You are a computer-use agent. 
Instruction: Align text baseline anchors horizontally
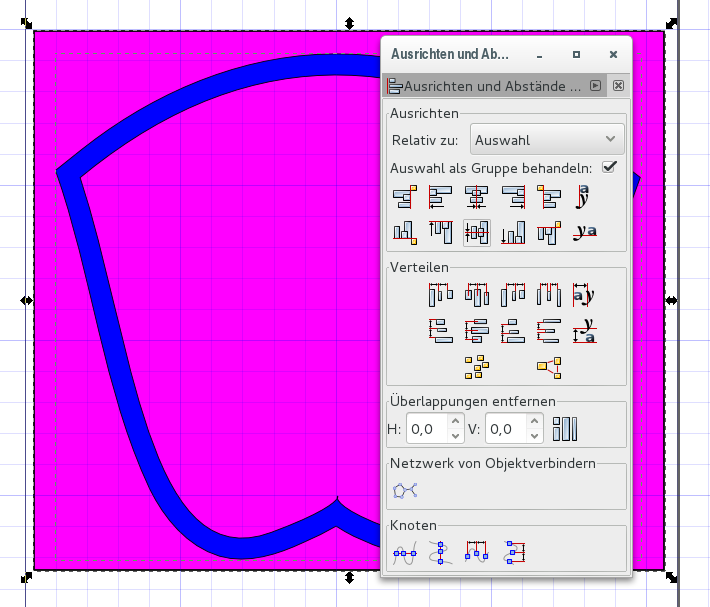tap(584, 197)
